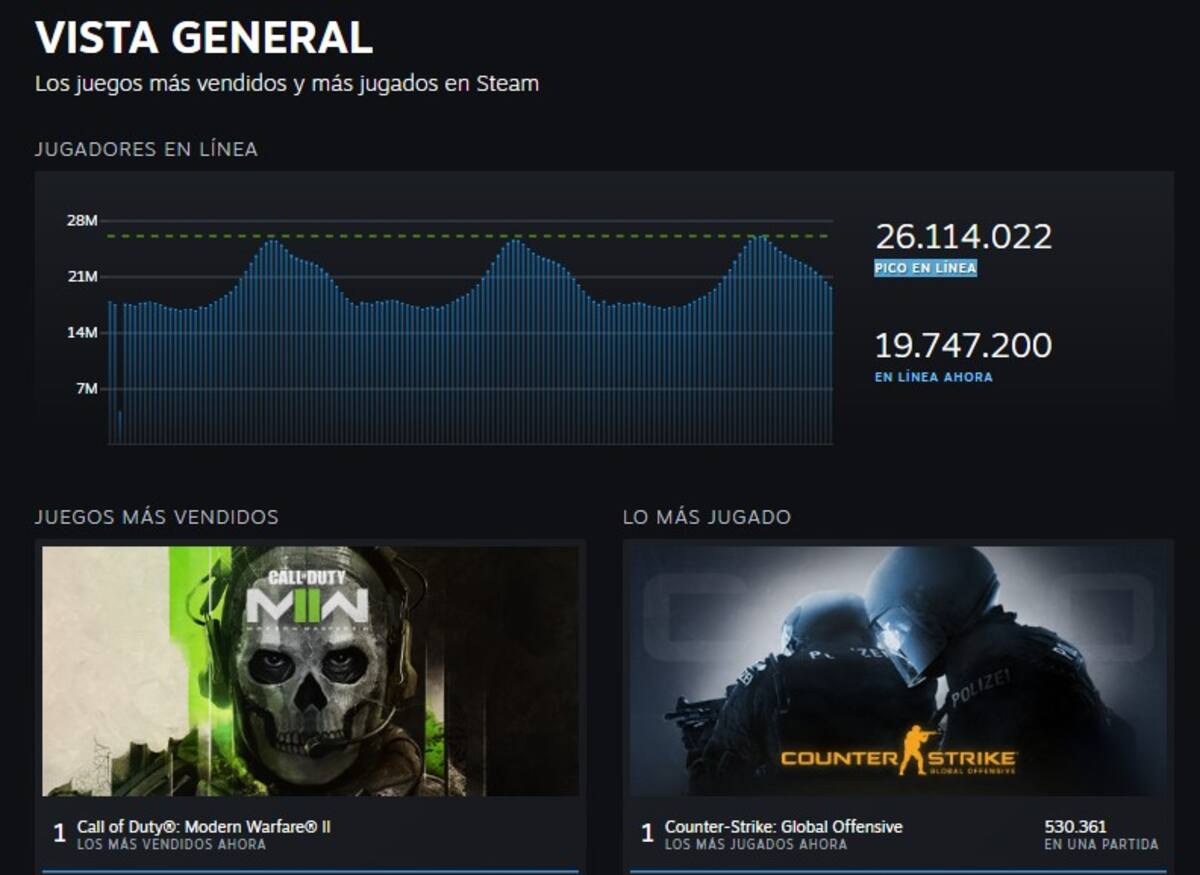This screenshot has width=1200, height=875.
Task: Click the rank number 1 beside Counter-Strike
Action: (x=647, y=833)
